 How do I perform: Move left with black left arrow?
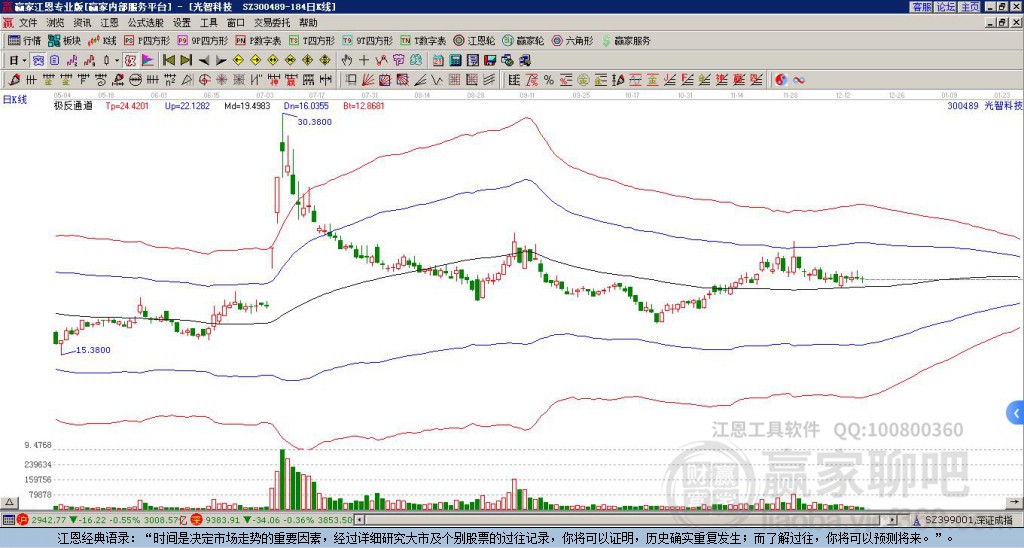(x=204, y=61)
